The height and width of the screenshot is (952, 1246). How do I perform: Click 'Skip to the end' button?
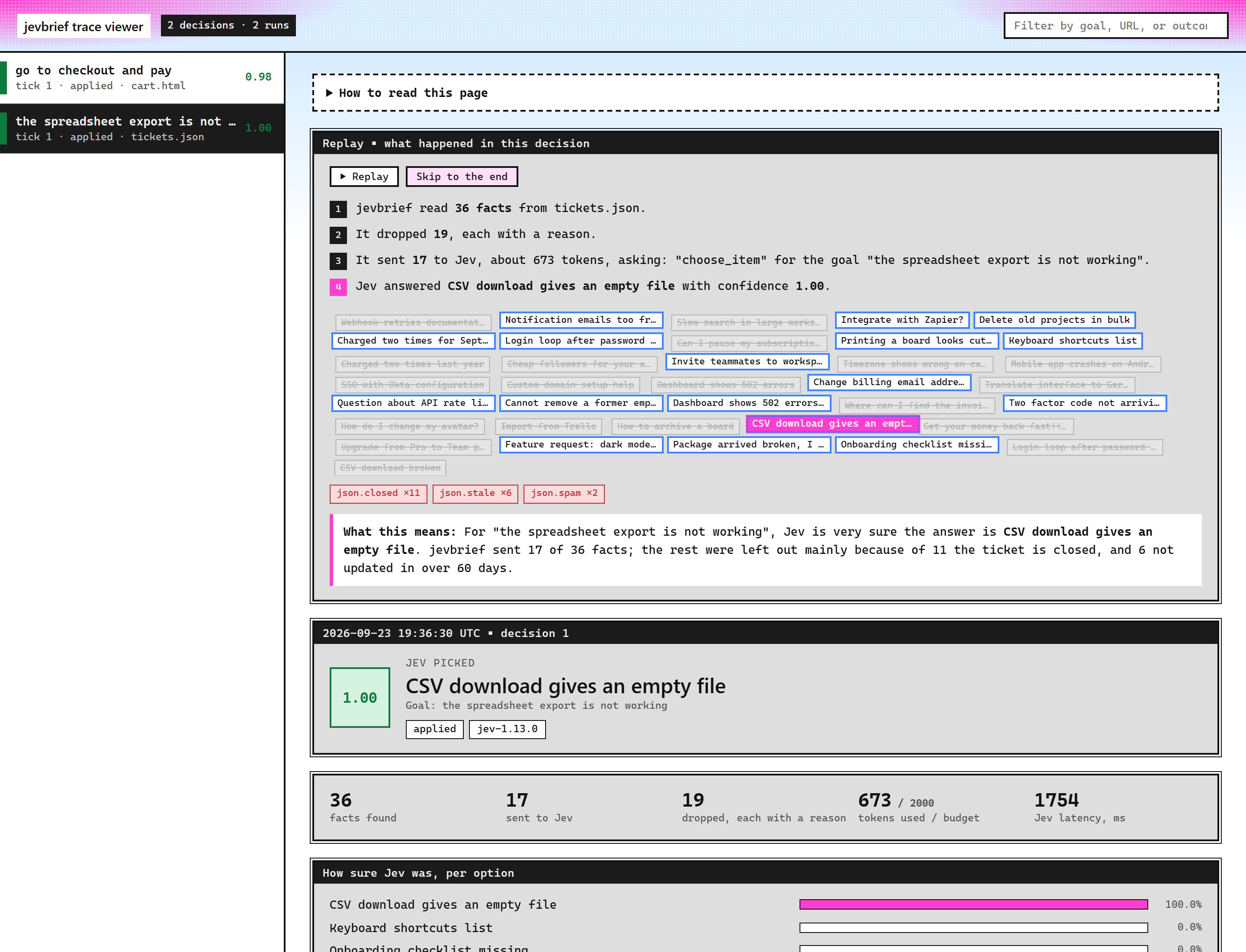461,176
